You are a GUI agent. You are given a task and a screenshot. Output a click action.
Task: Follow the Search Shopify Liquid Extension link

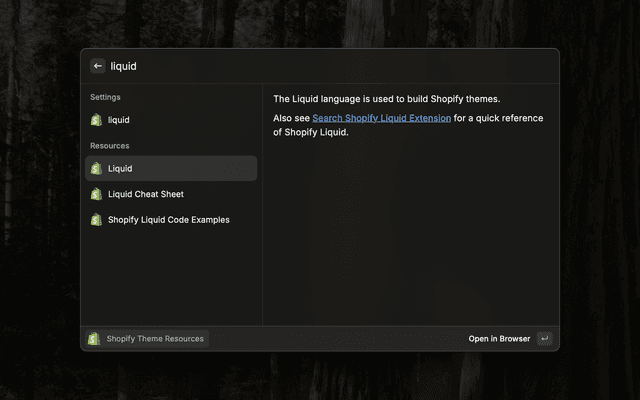point(381,119)
